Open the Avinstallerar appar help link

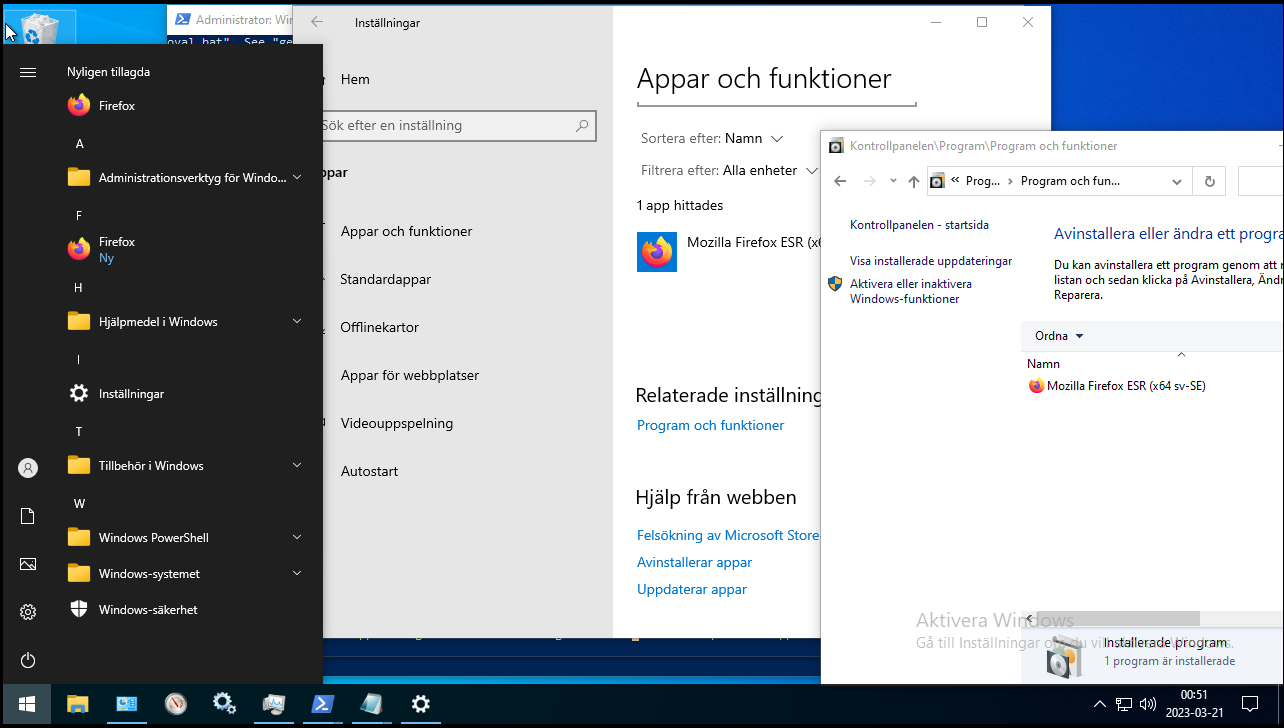coord(694,562)
